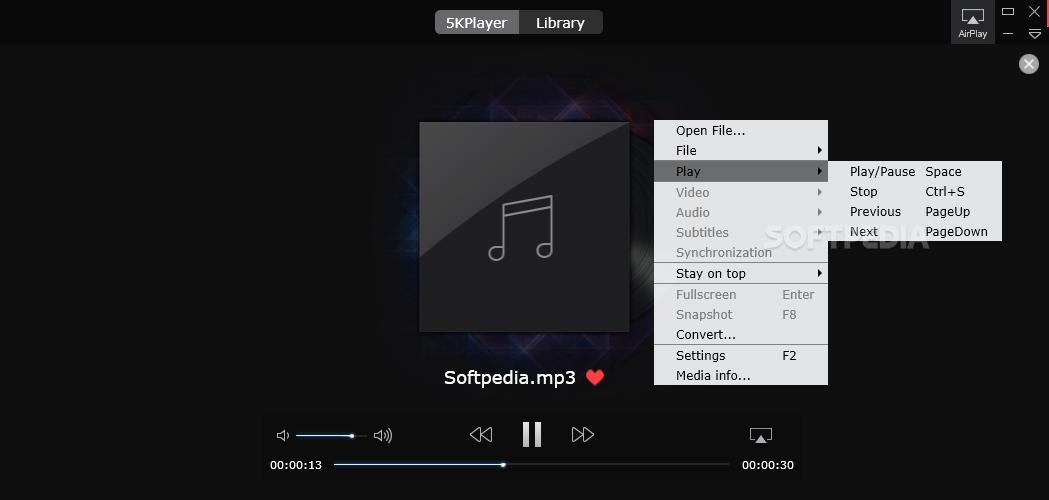Expand the File submenu
Viewport: 1049px width, 500px height.
click(741, 151)
